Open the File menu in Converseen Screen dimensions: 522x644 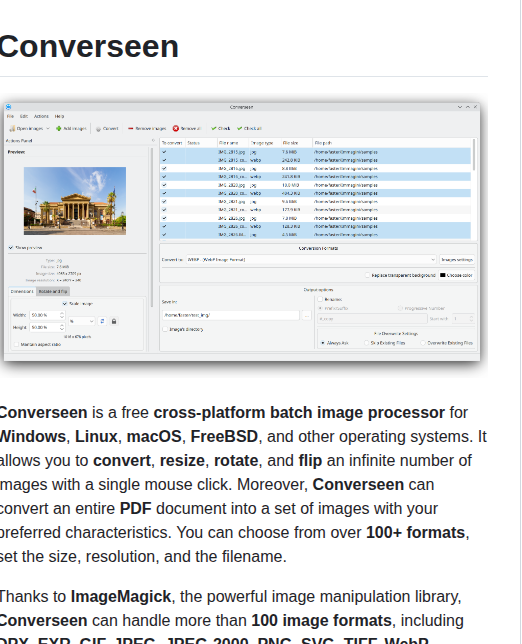(x=10, y=116)
